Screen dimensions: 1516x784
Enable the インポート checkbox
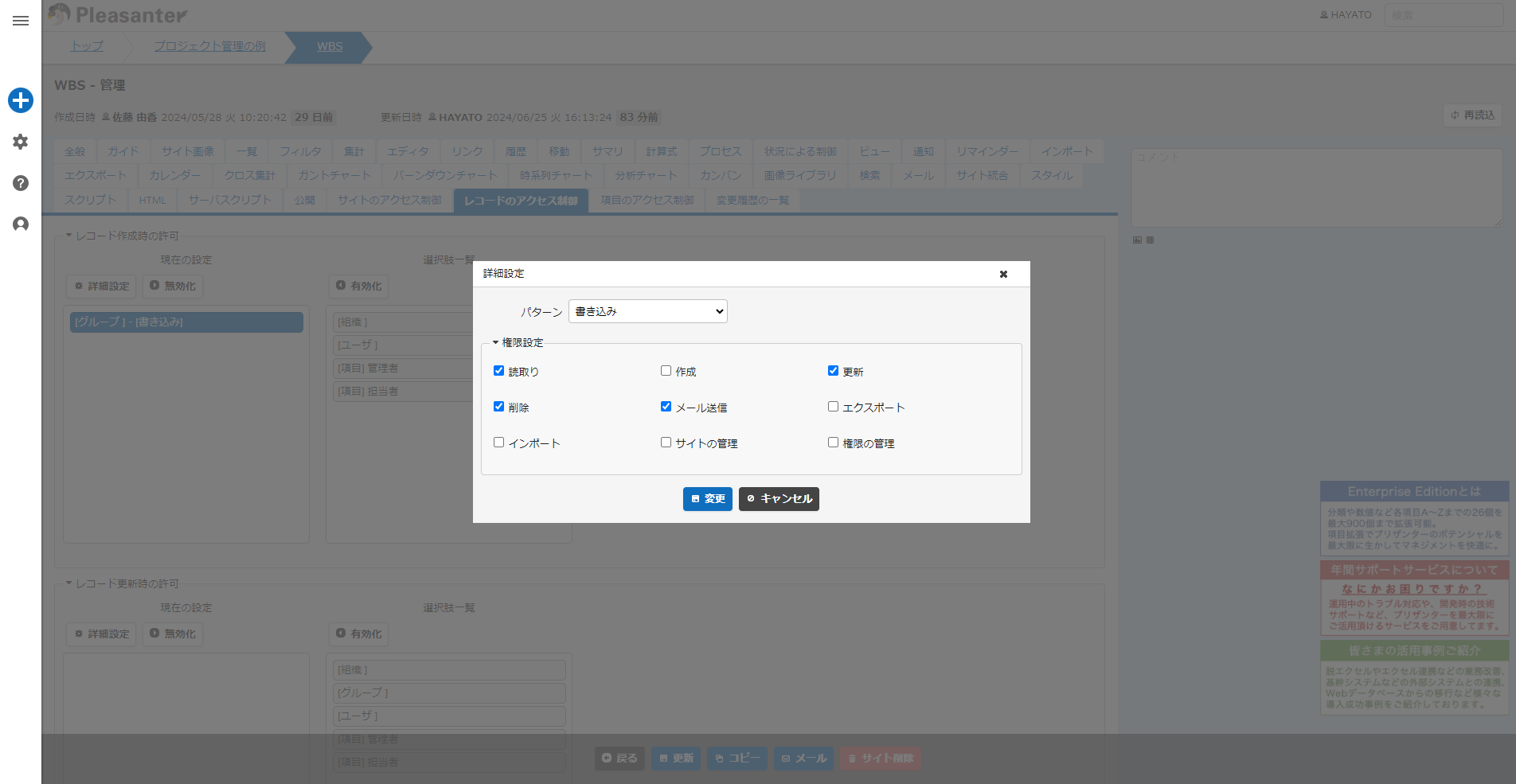498,443
